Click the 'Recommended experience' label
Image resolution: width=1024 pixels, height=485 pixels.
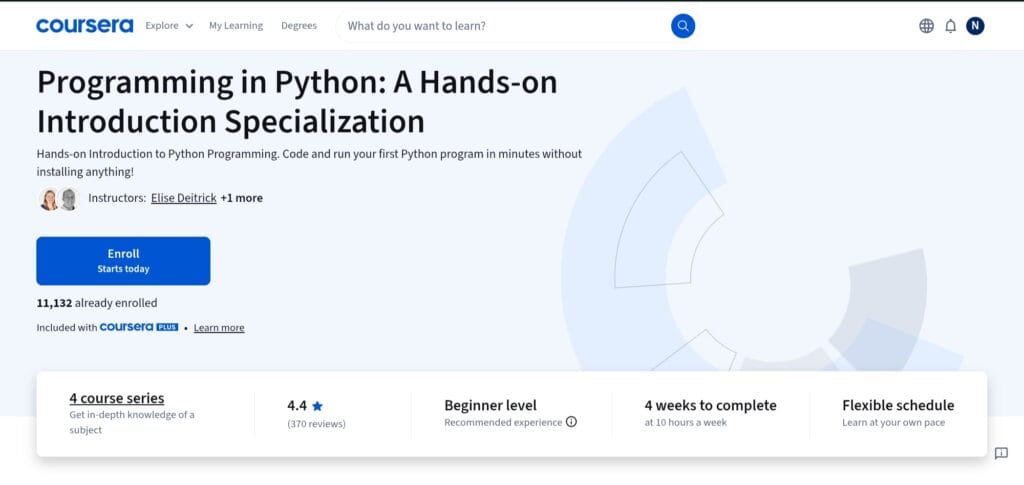click(503, 422)
